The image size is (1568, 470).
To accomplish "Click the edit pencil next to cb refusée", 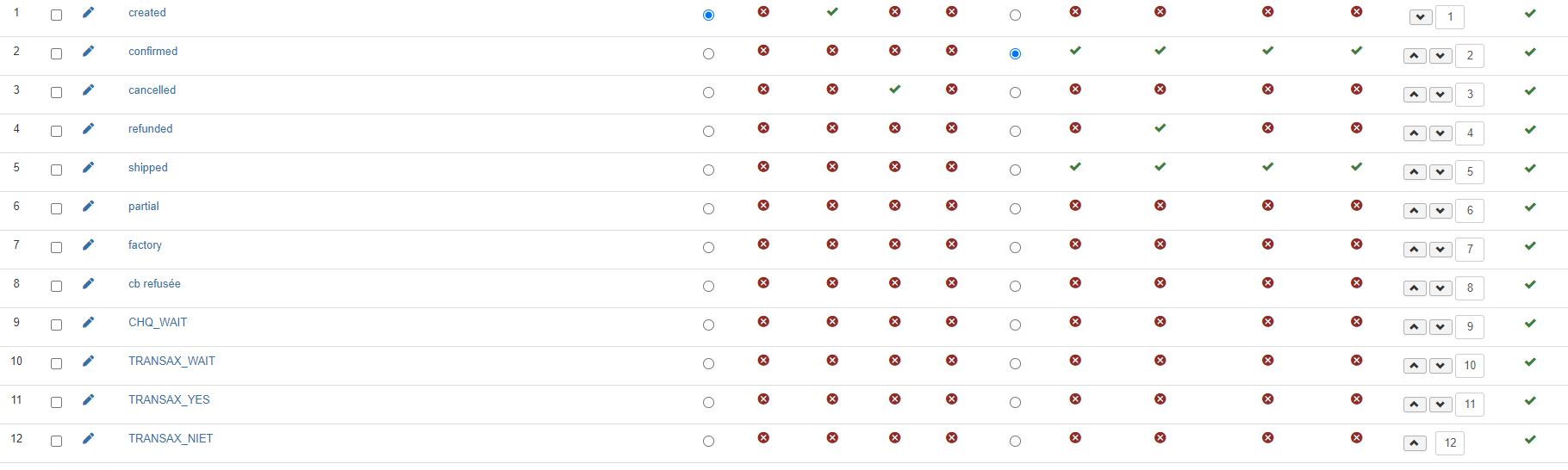I will tap(88, 284).
